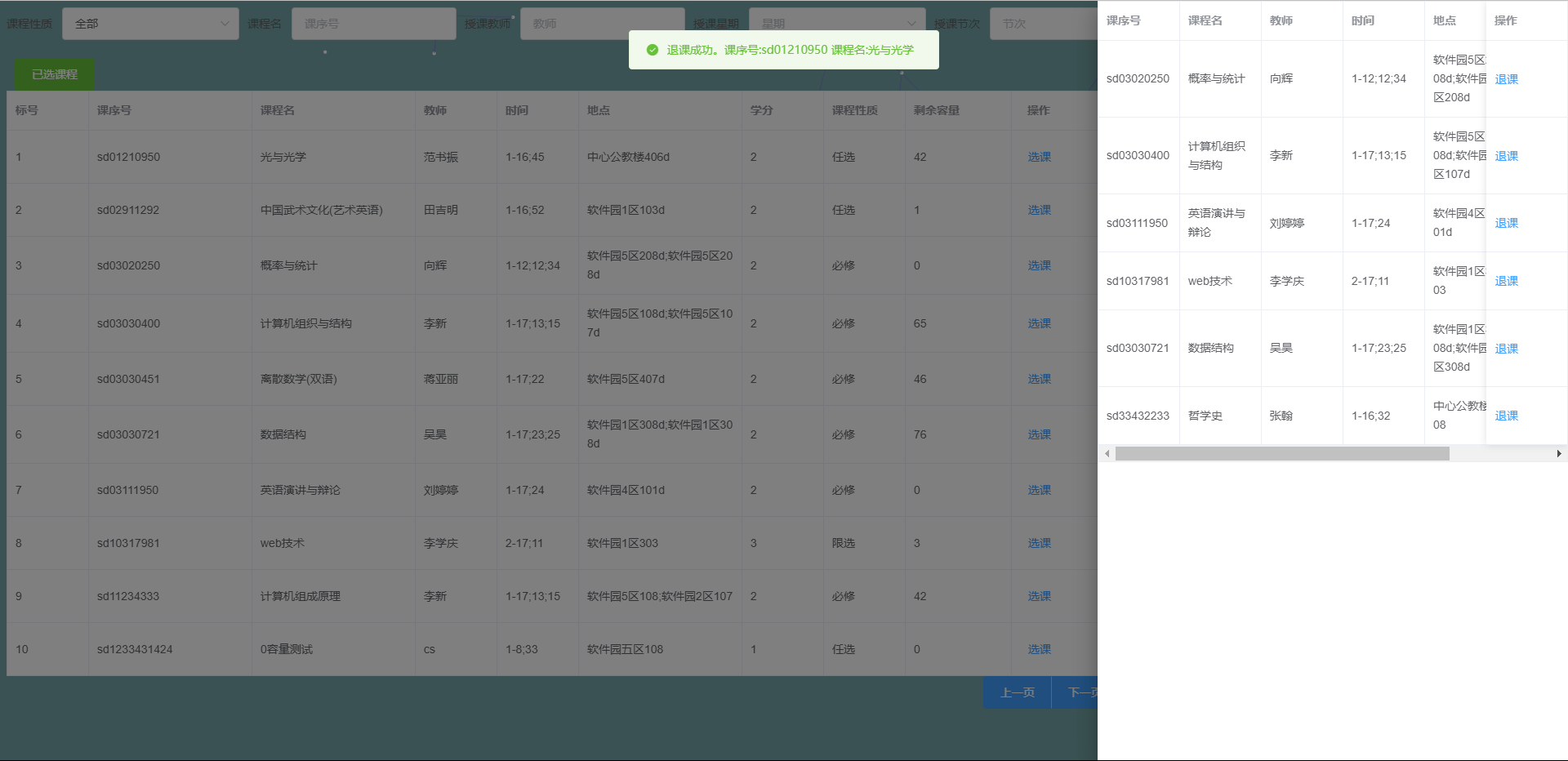Click the 限选 cell in the web技术 row
Image resolution: width=1568 pixels, height=761 pixels.
click(843, 543)
